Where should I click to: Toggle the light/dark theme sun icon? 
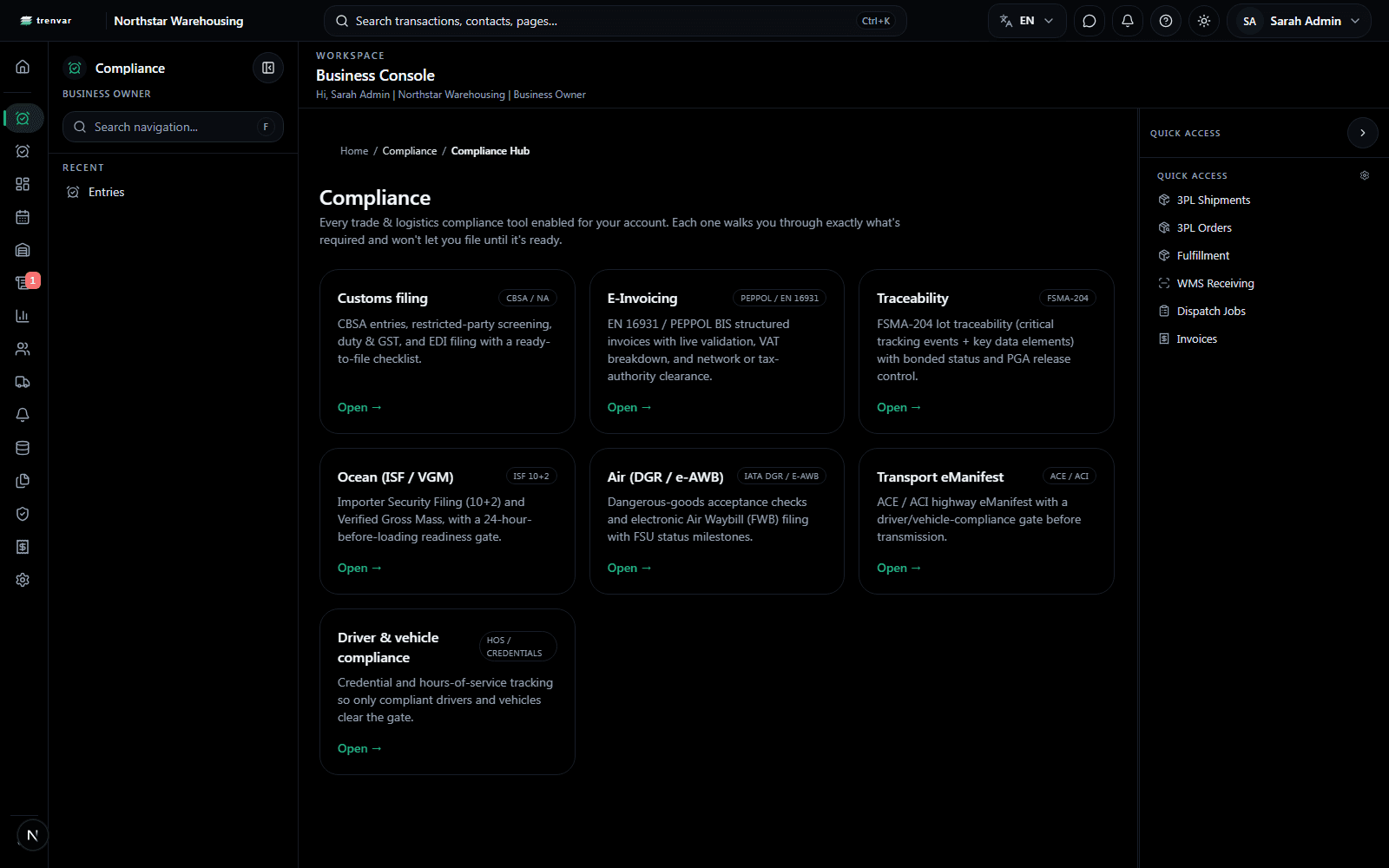tap(1204, 21)
